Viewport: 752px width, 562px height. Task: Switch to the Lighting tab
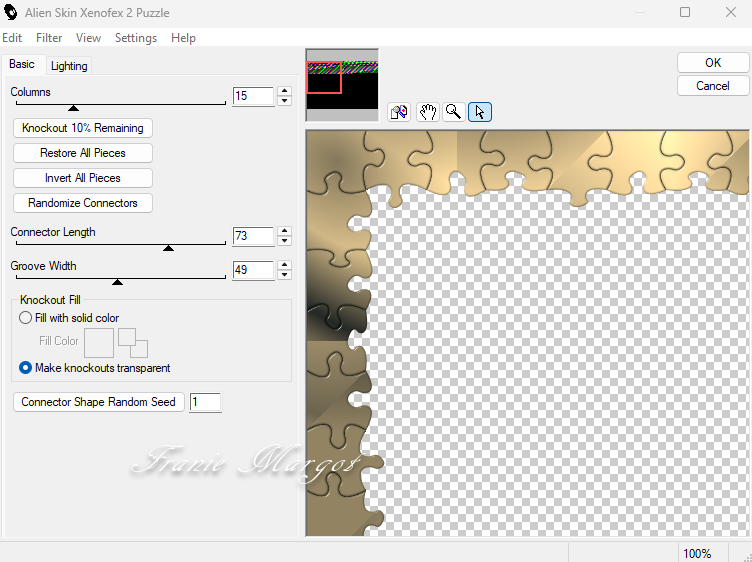[69, 66]
